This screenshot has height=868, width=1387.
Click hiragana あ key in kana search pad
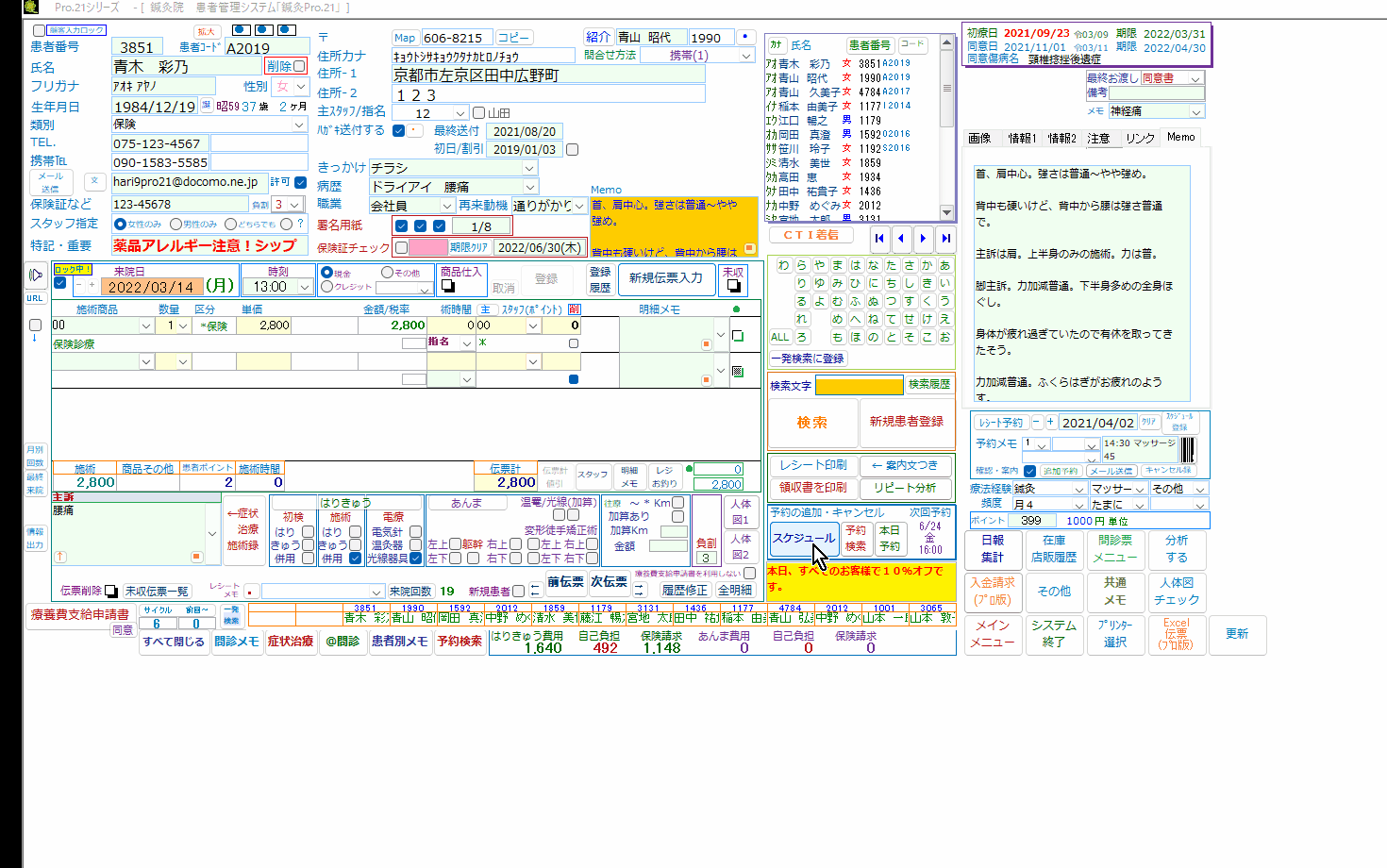coord(944,265)
